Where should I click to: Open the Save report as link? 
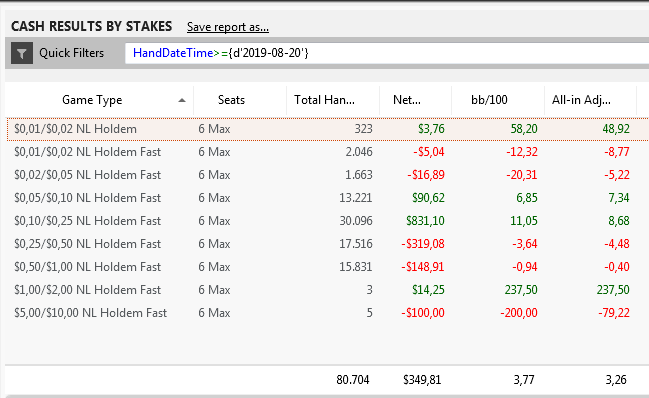point(228,27)
